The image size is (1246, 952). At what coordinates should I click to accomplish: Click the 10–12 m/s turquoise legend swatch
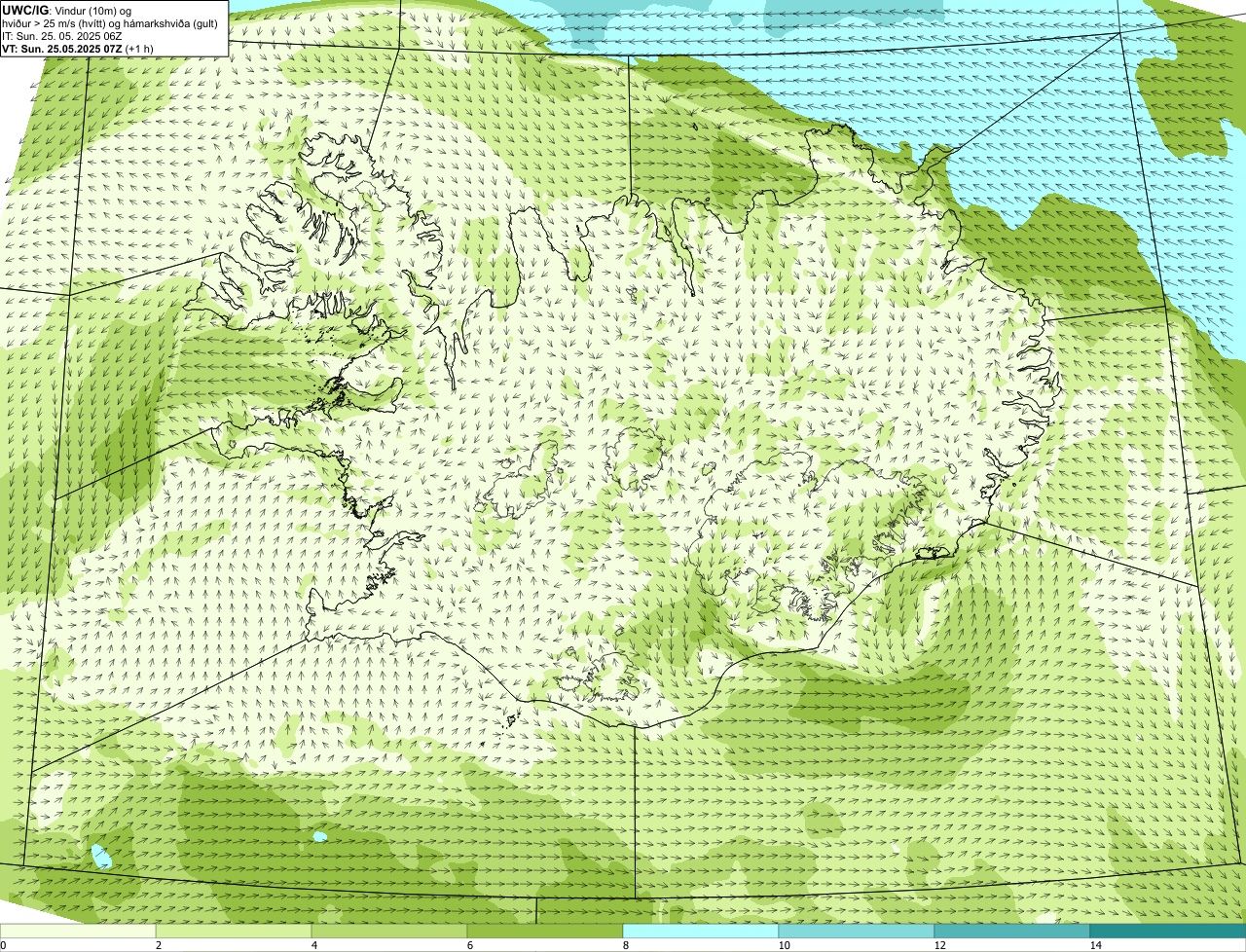(857, 931)
